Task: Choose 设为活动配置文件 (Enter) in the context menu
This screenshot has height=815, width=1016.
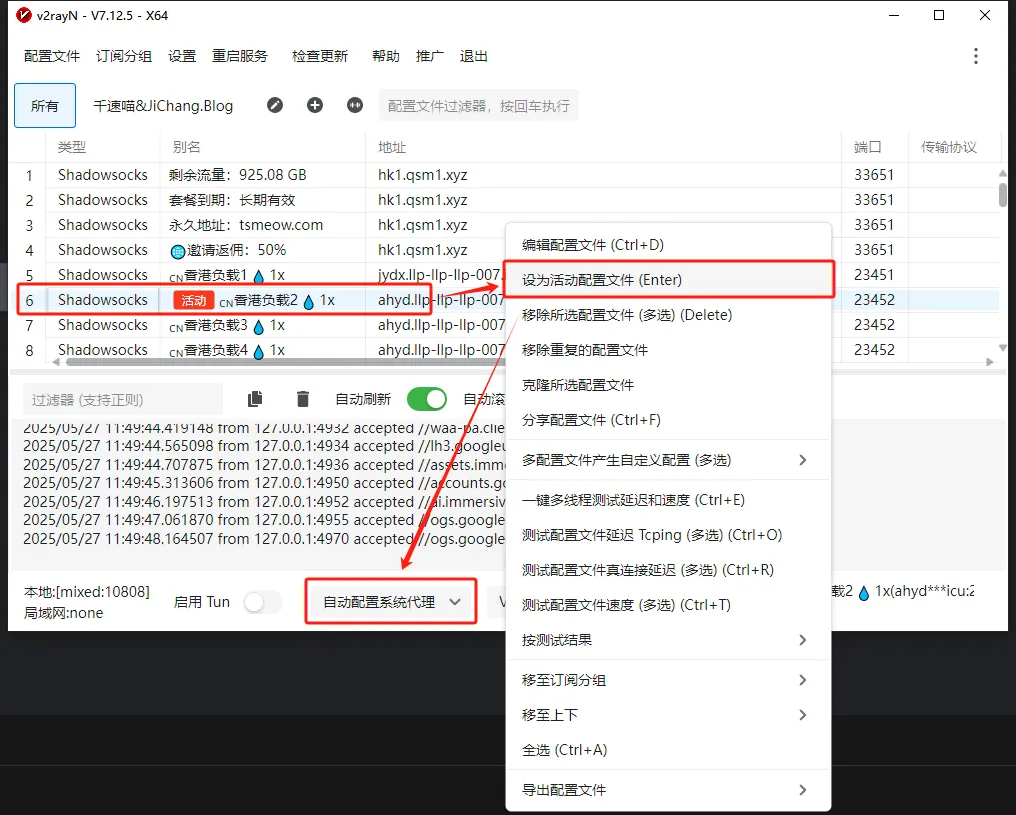Action: coord(668,280)
